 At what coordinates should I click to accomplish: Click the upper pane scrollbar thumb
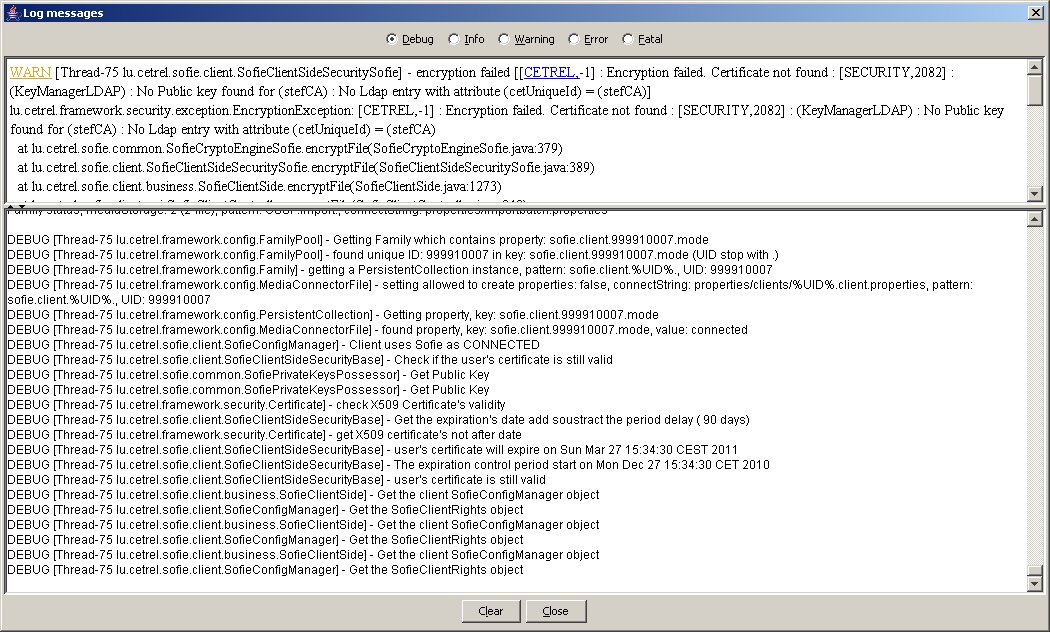[x=1035, y=90]
